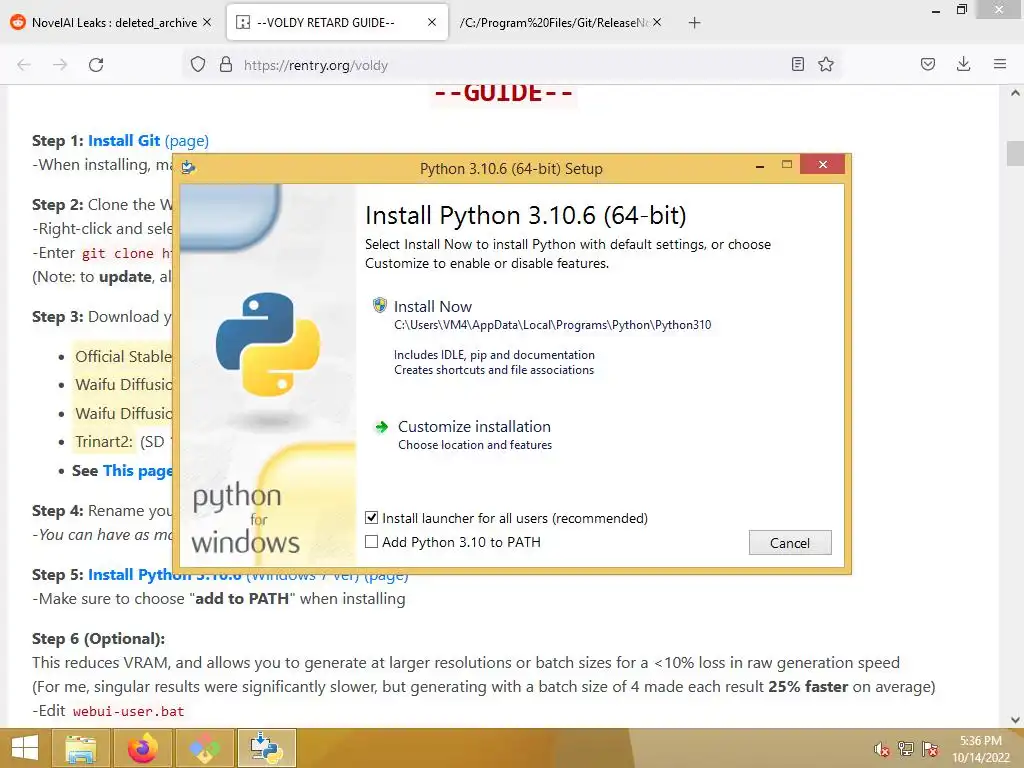Image resolution: width=1024 pixels, height=768 pixels.
Task: Go forward with the browser forward arrow
Action: pos(60,65)
